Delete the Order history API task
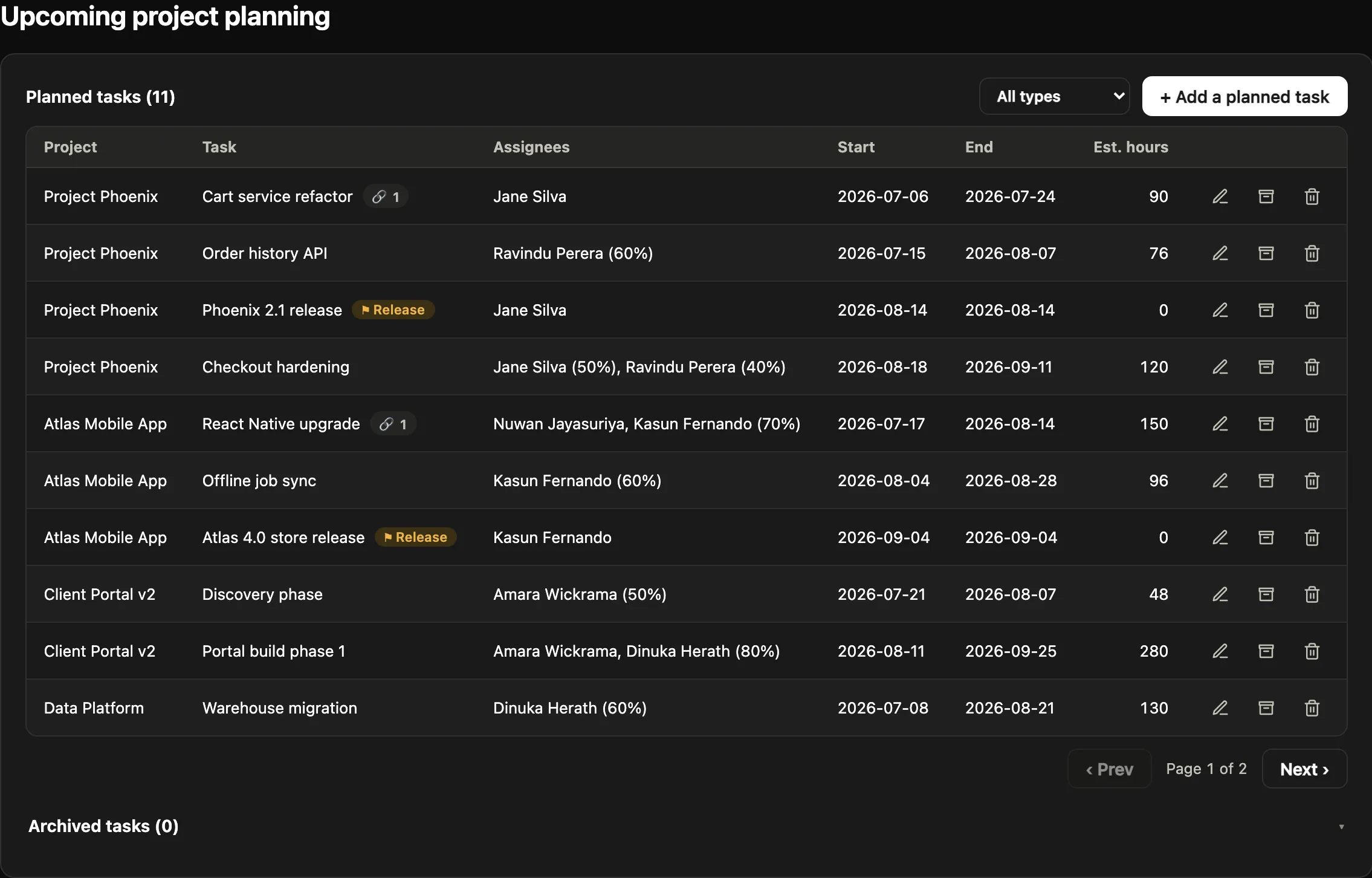This screenshot has width=1372, height=878. click(1312, 253)
